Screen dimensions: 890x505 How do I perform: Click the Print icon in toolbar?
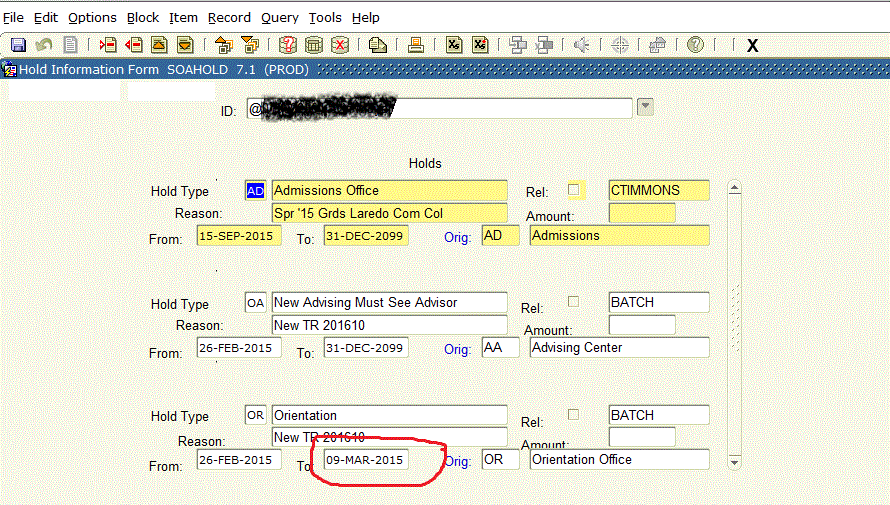click(417, 45)
